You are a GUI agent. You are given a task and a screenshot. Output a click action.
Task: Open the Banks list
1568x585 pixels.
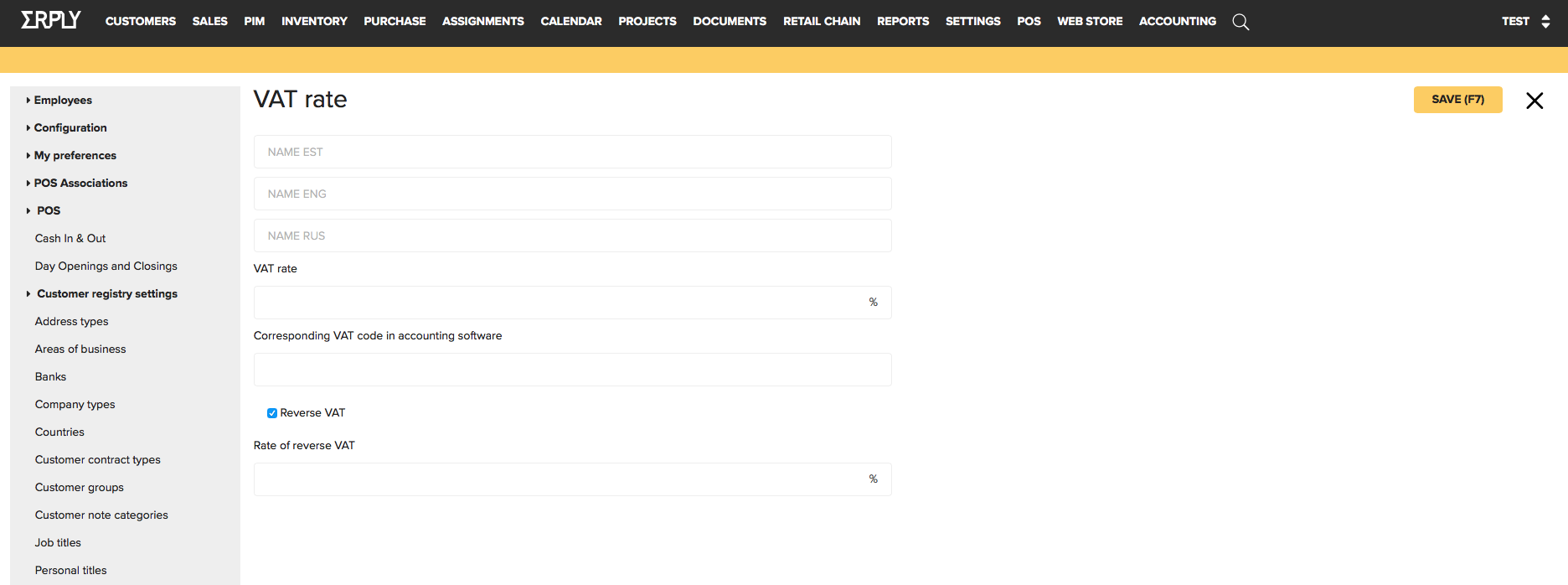[x=50, y=376]
